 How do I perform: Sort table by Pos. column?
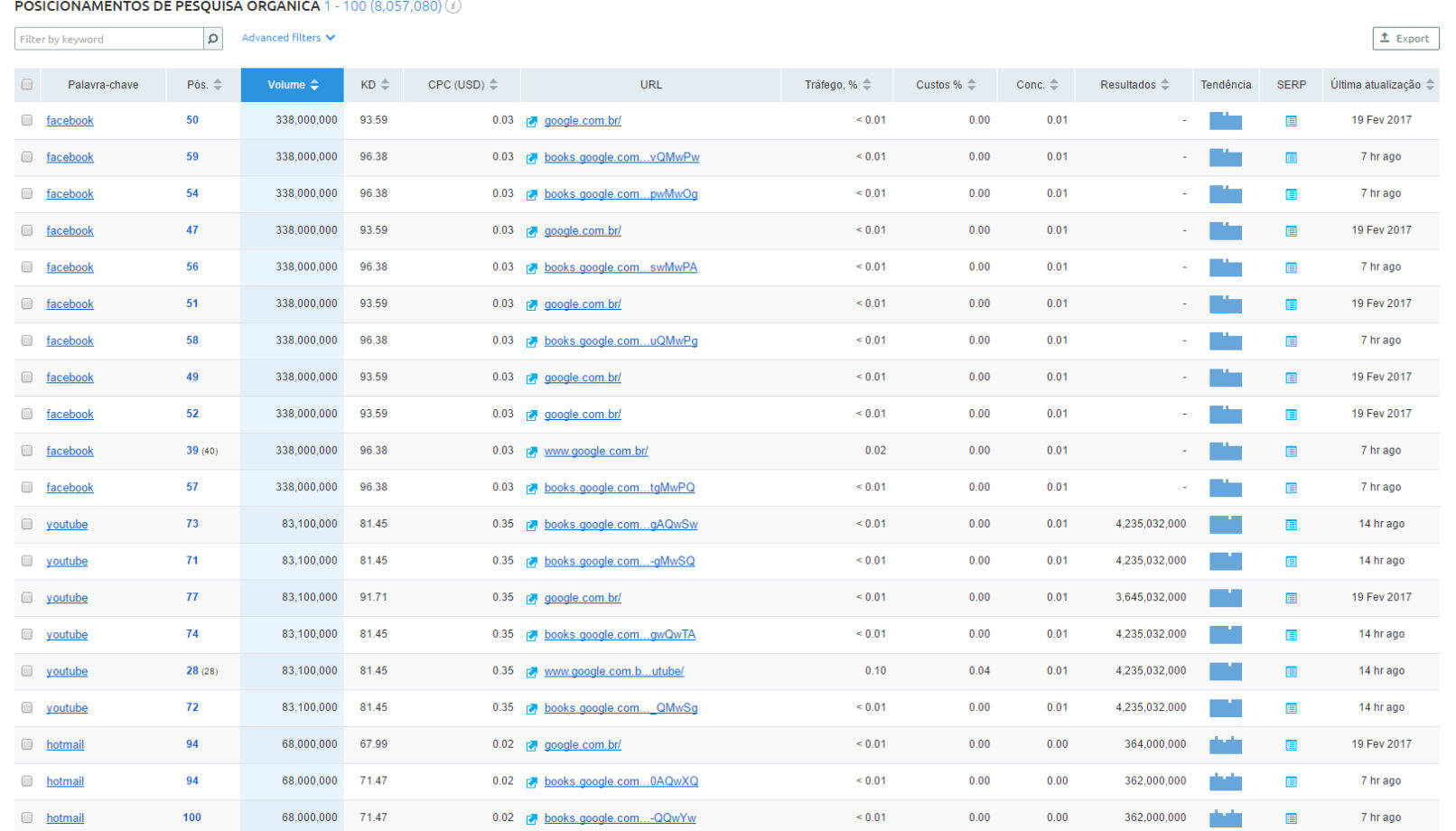click(x=203, y=85)
